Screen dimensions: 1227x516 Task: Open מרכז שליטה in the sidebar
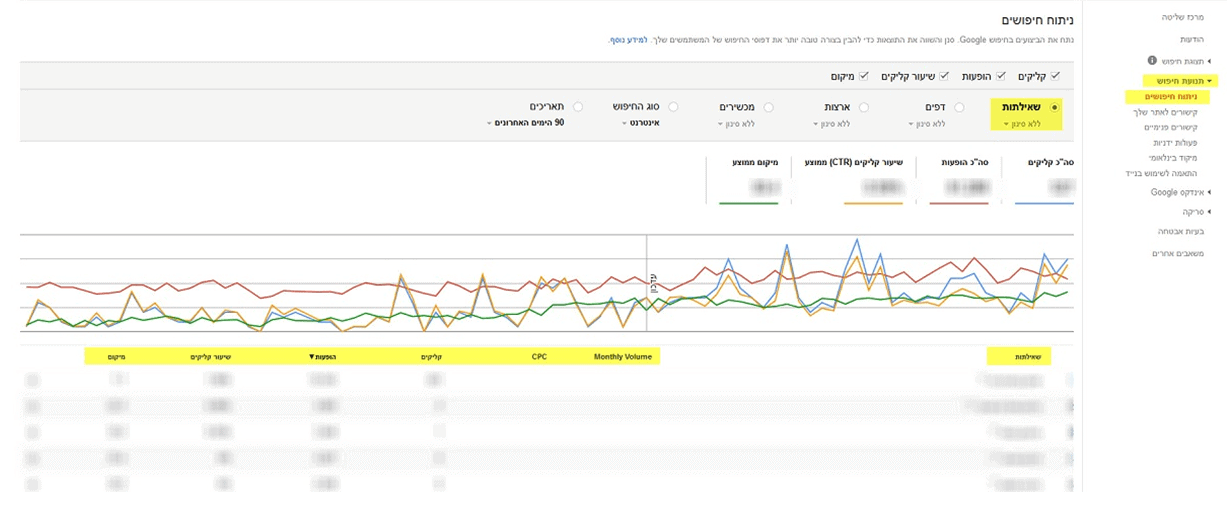(1185, 17)
